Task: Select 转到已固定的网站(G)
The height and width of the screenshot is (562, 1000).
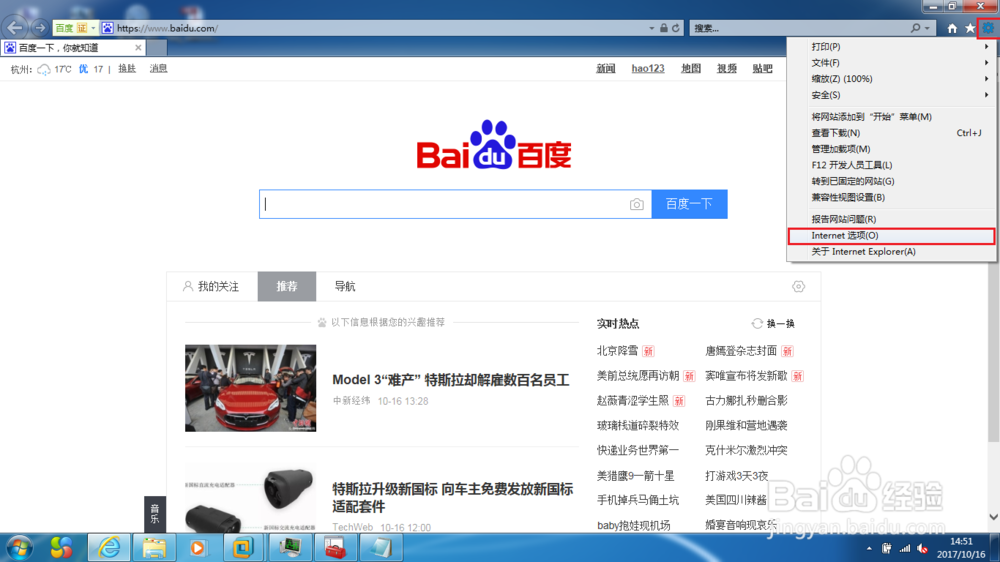Action: click(x=892, y=181)
